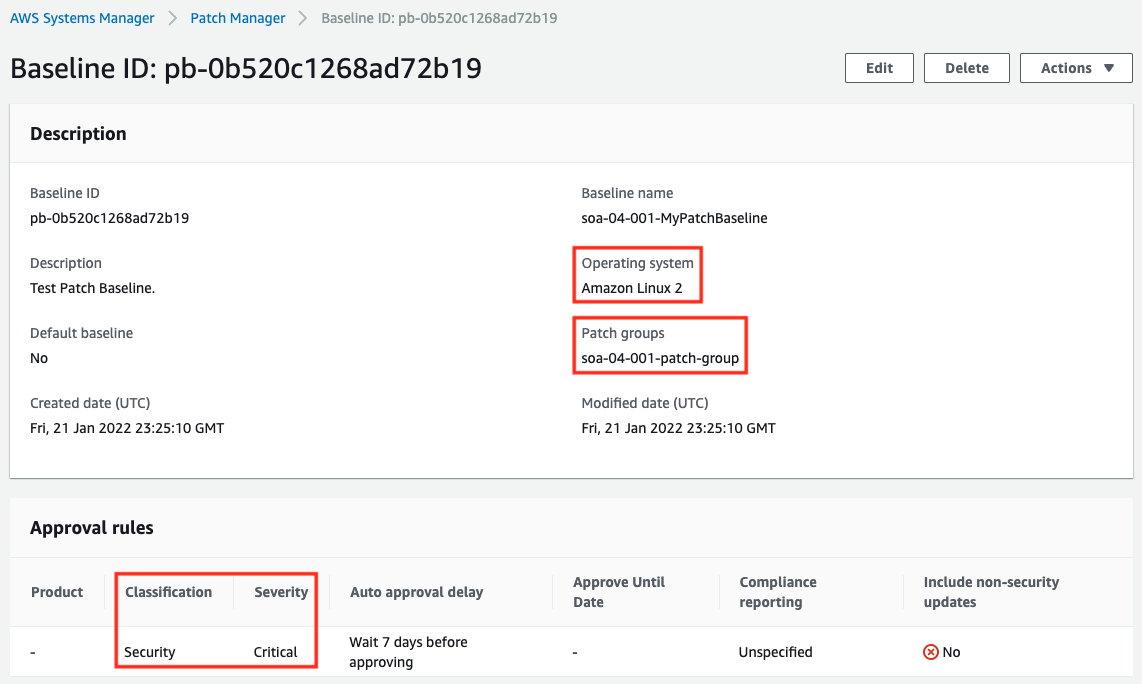
Task: Select the baseline ID breadcrumb entry
Action: [x=438, y=18]
